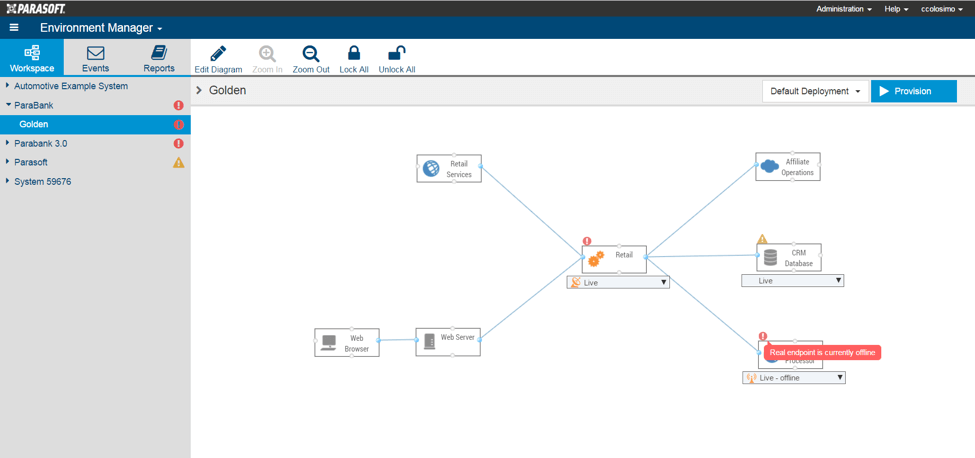
Task: Click Edit Diagram pencil tool
Action: pyautogui.click(x=218, y=60)
